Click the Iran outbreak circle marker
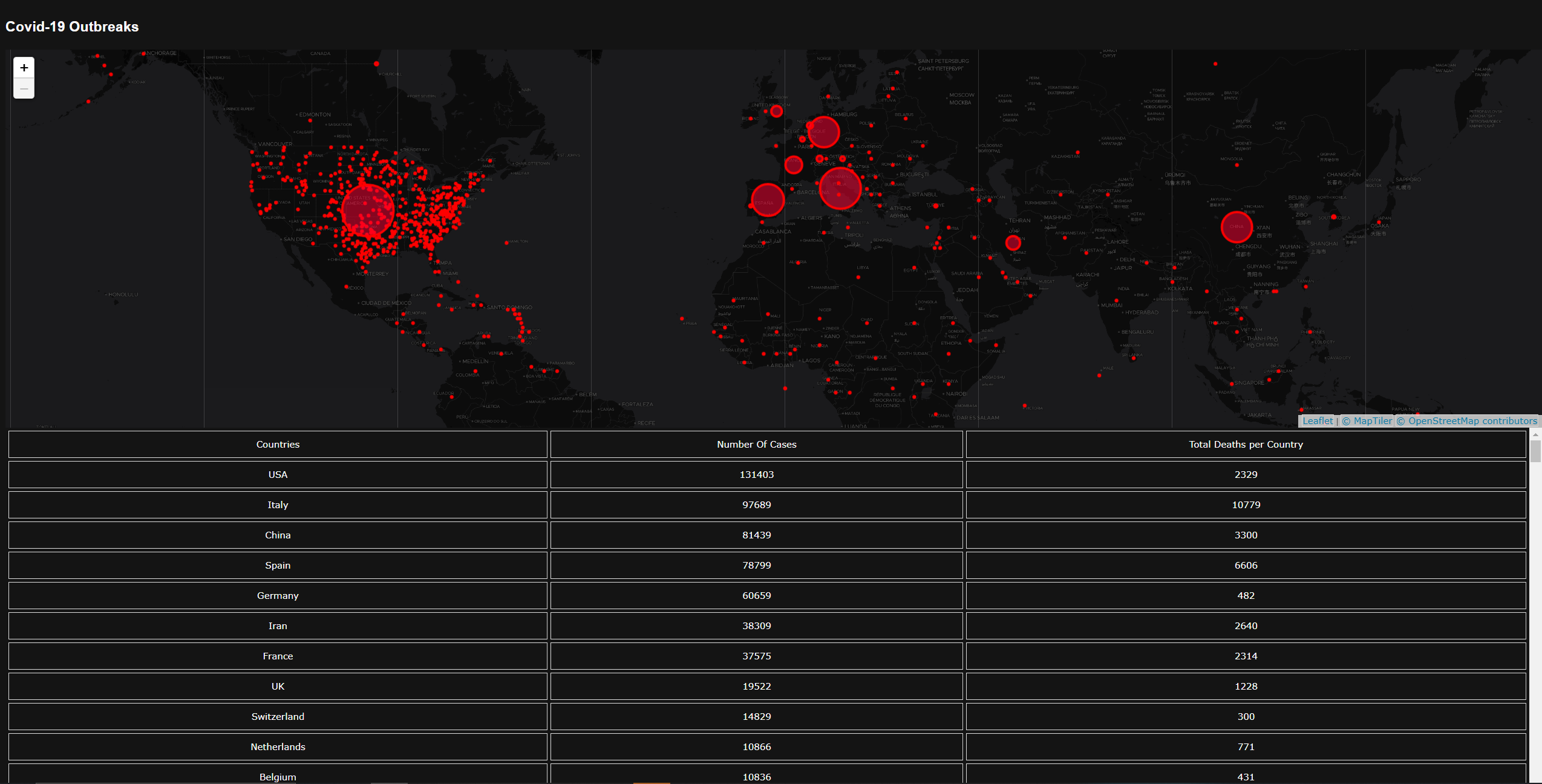This screenshot has height=784, width=1542. click(1013, 243)
